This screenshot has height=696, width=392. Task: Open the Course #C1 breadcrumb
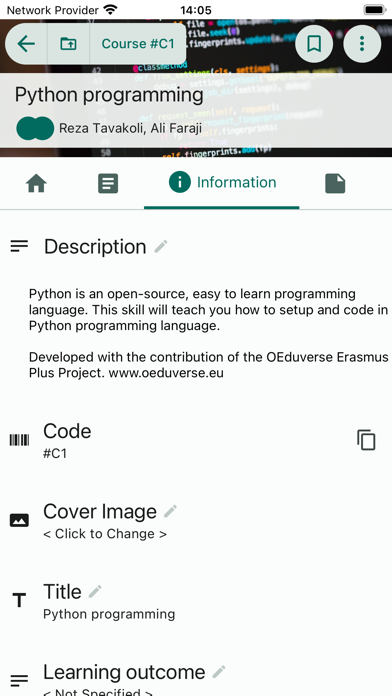click(x=138, y=44)
